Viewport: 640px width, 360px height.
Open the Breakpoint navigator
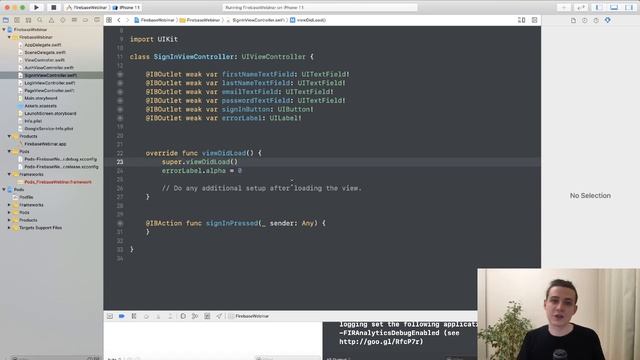click(85, 20)
